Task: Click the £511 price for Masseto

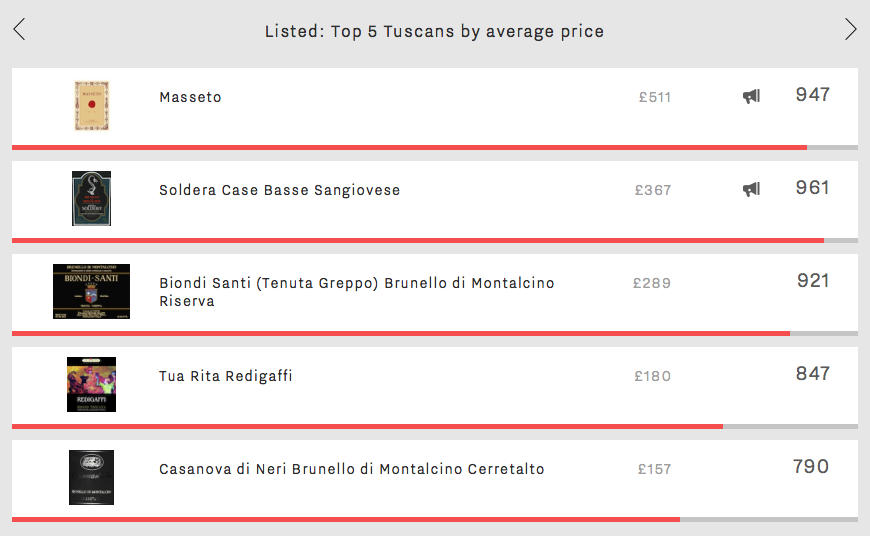Action: coord(655,98)
